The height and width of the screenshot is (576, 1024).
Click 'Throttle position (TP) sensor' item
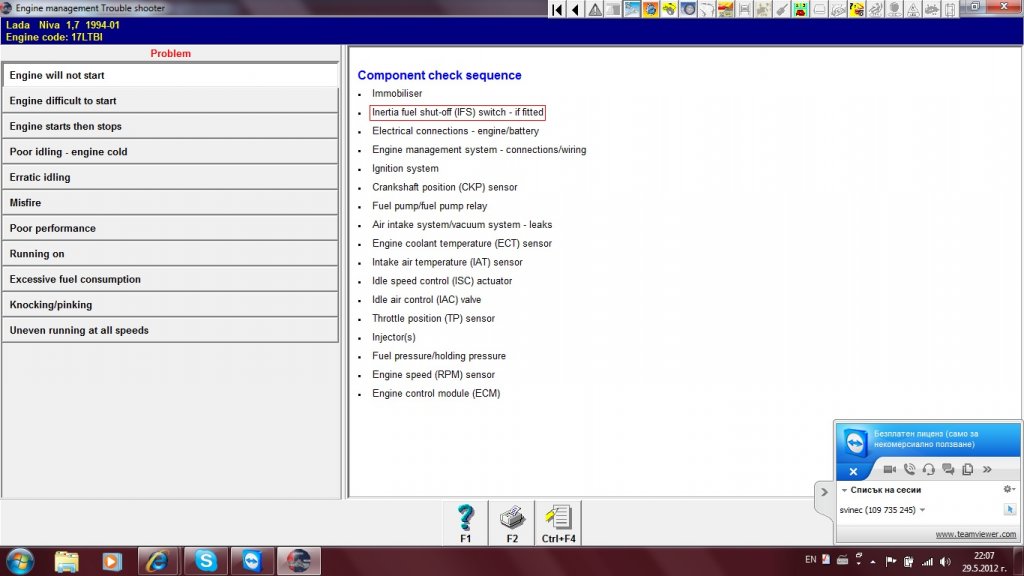pyautogui.click(x=433, y=318)
